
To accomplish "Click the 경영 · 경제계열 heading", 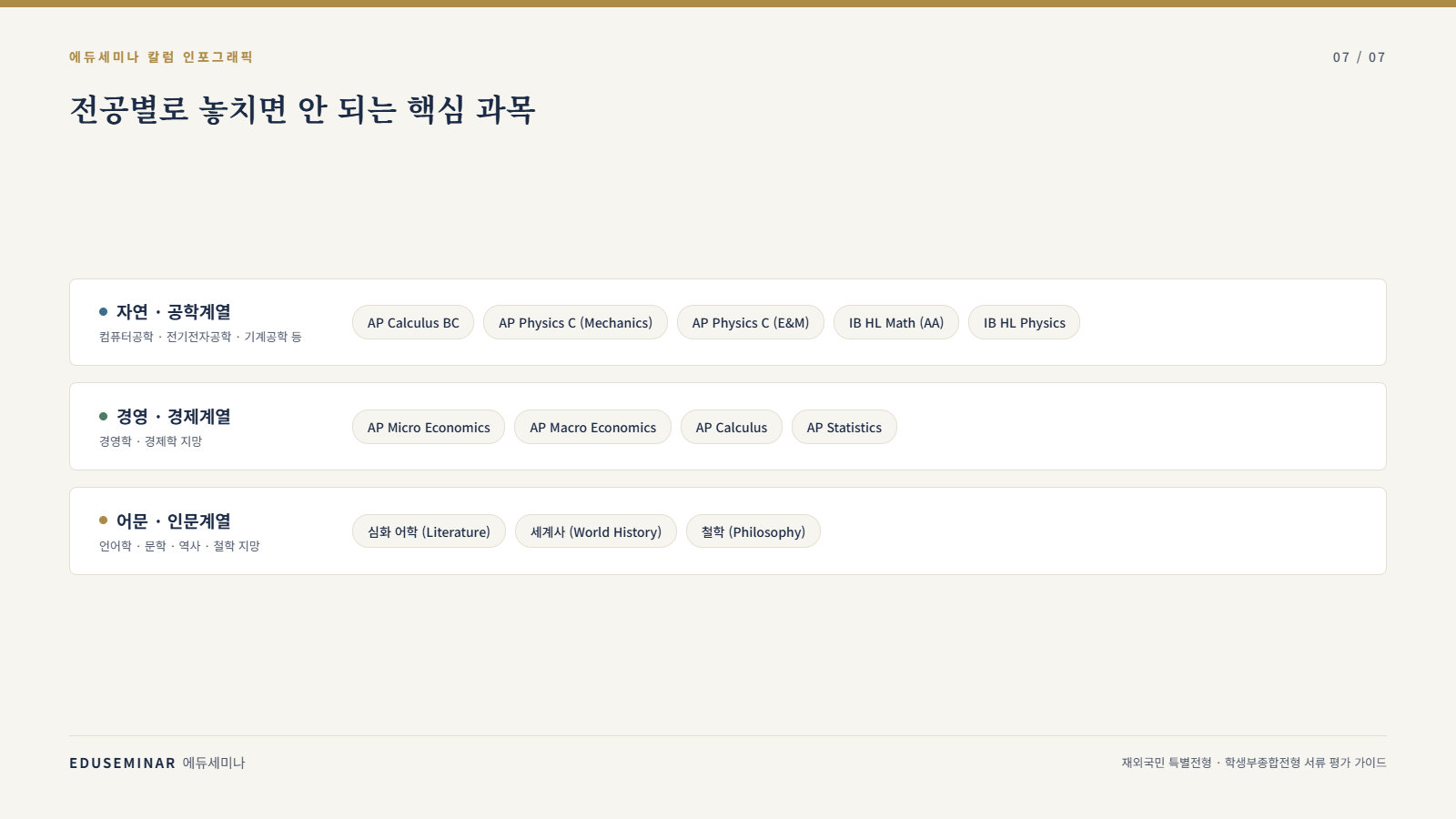I will coord(174,417).
